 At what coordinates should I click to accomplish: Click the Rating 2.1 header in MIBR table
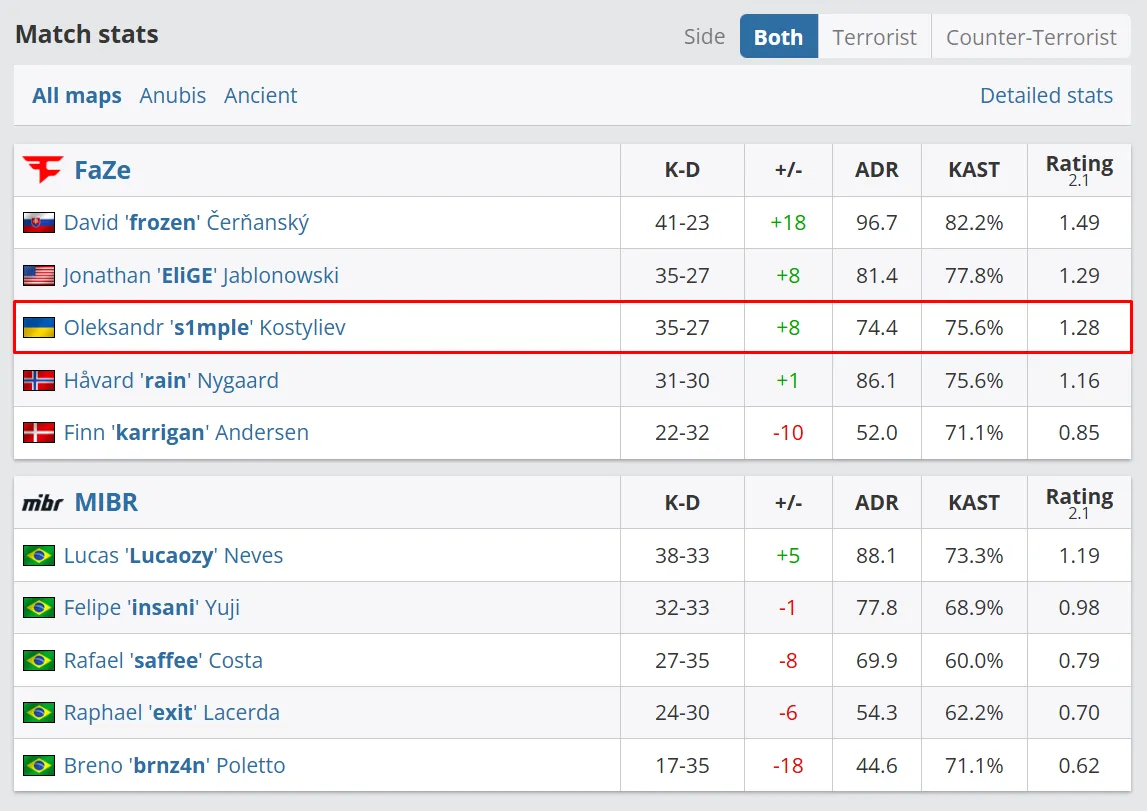pos(1079,503)
